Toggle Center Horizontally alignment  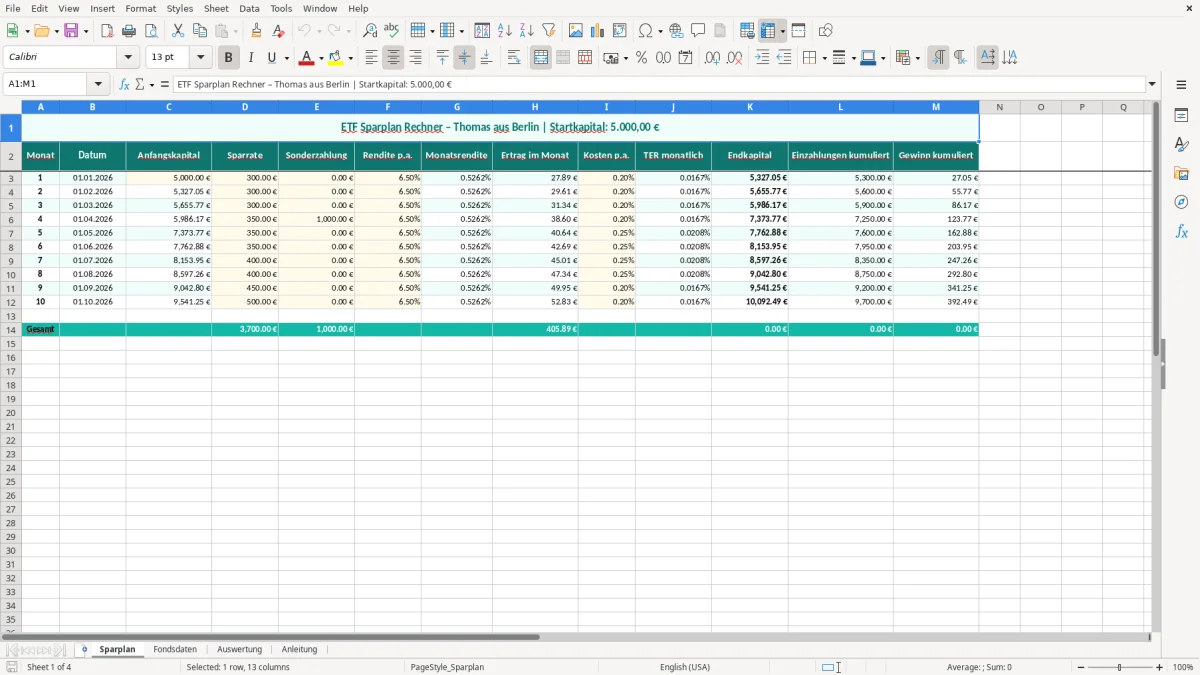[394, 58]
